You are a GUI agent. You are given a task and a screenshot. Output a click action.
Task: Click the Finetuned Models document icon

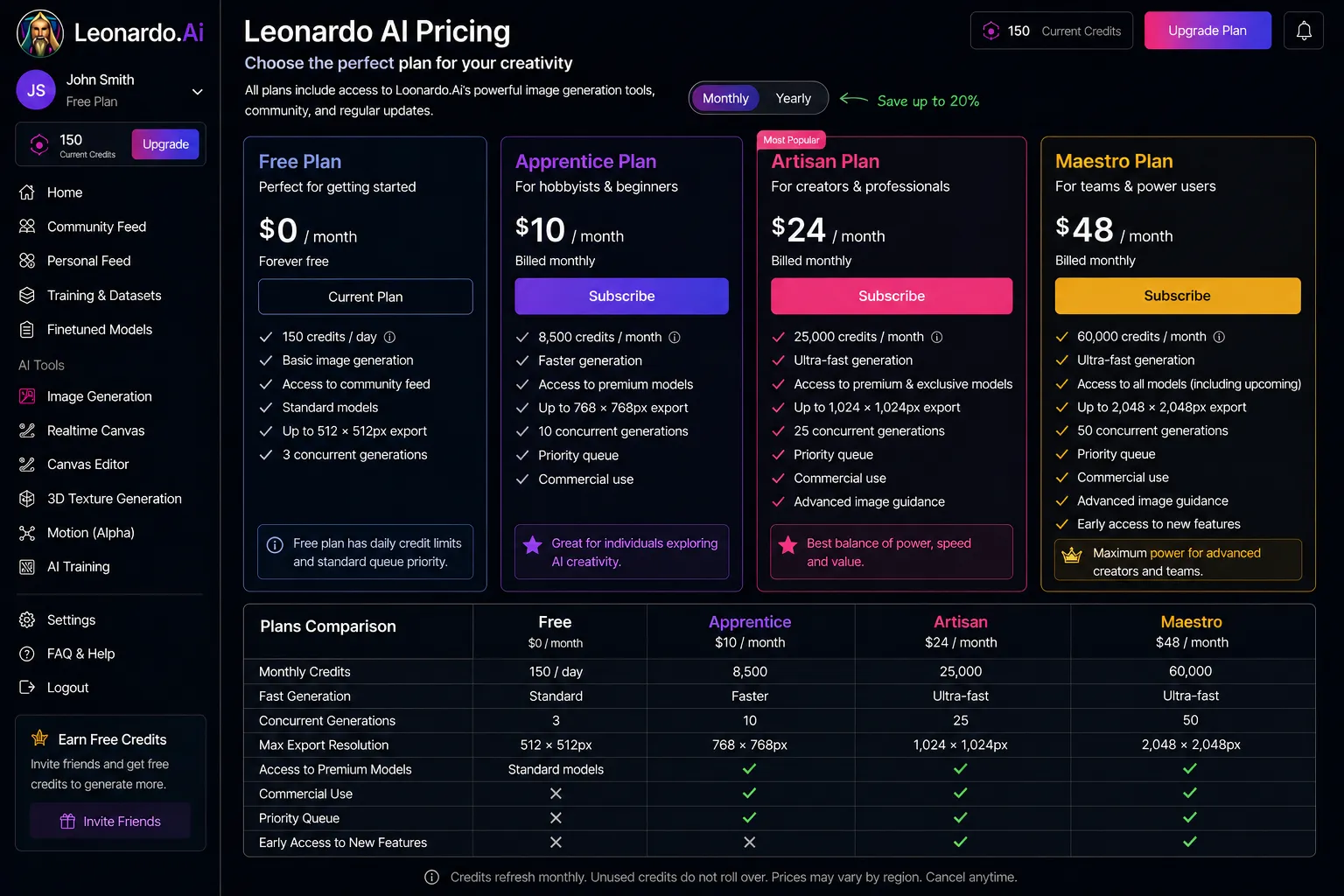point(27,329)
